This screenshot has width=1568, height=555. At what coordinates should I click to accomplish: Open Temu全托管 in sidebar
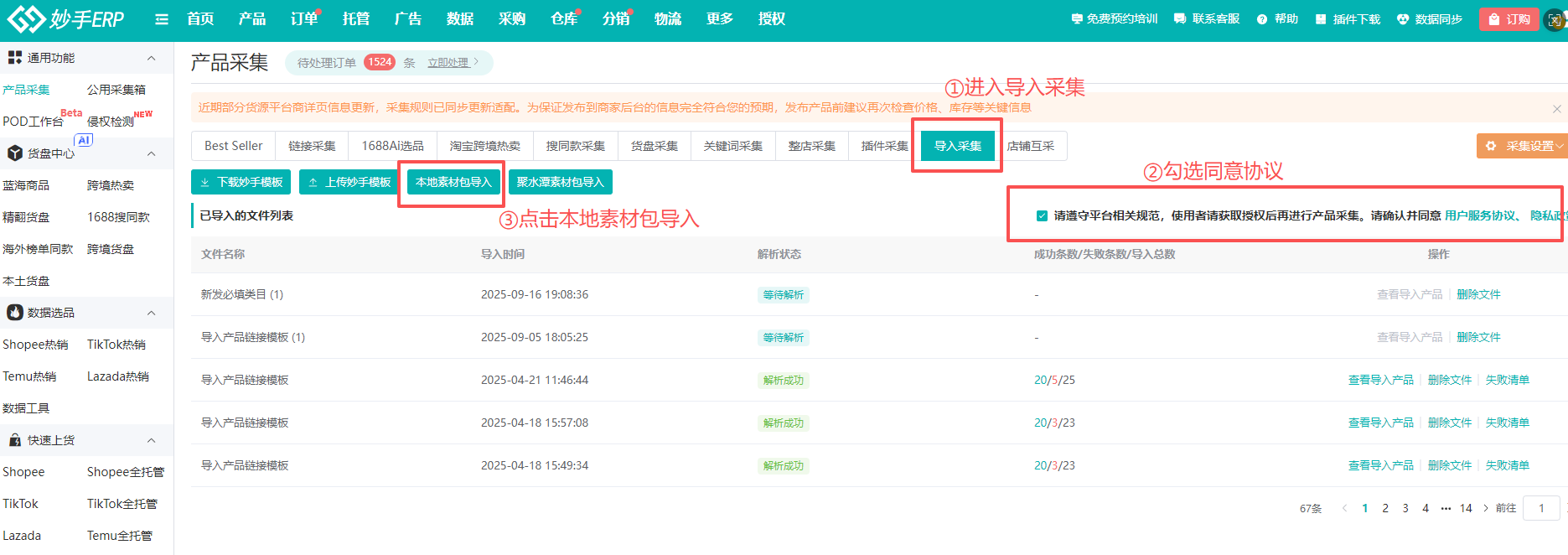pyautogui.click(x=120, y=536)
